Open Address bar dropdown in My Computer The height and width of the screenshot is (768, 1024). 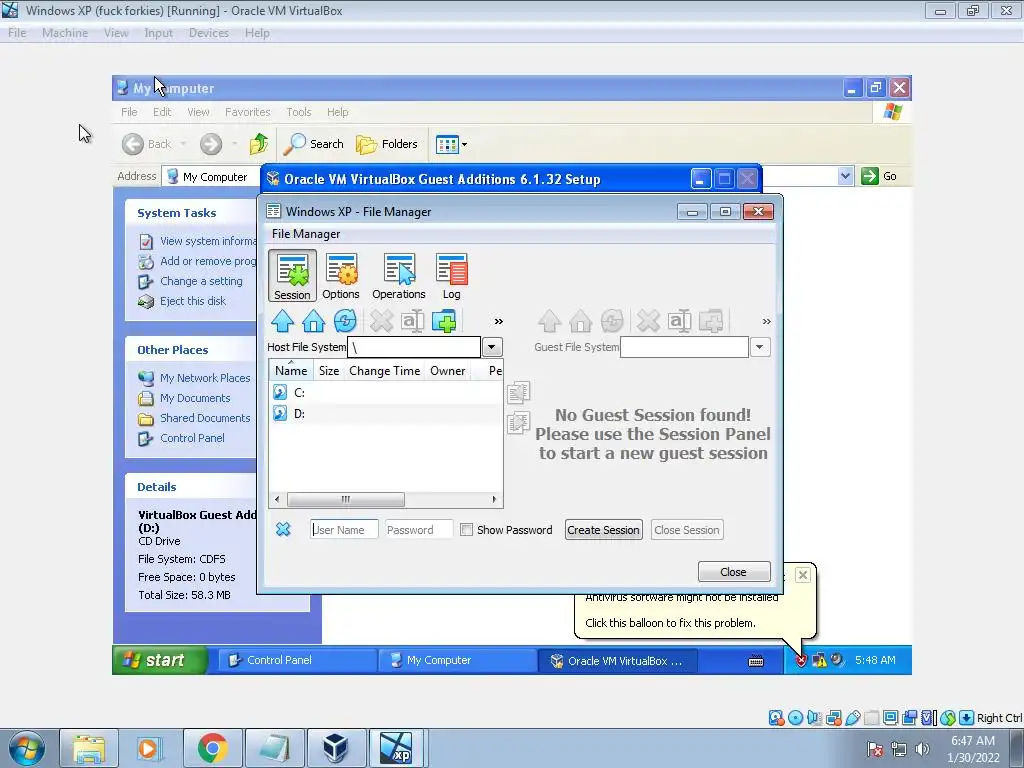point(845,176)
